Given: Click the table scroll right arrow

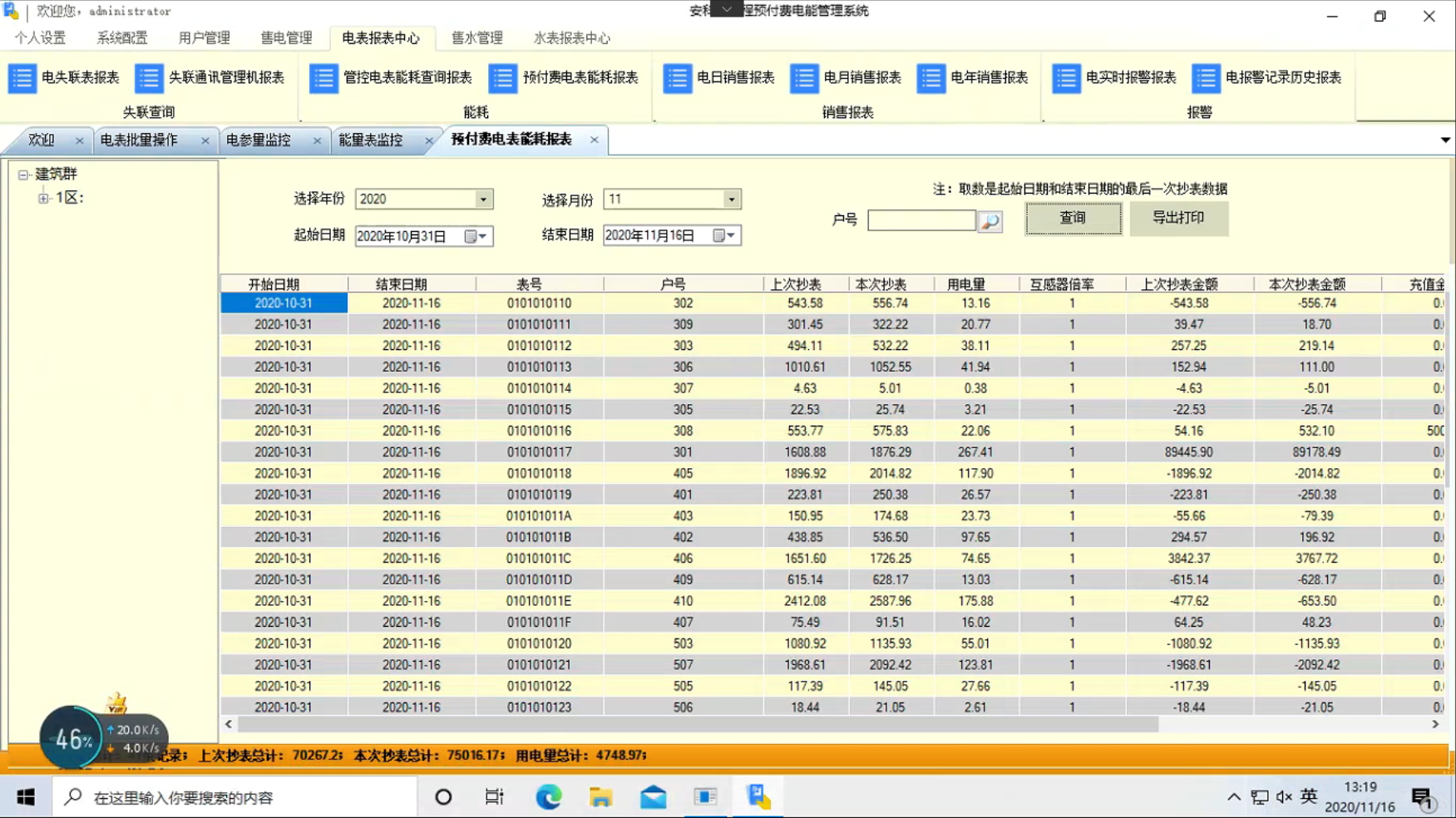Looking at the screenshot, I should point(1435,725).
